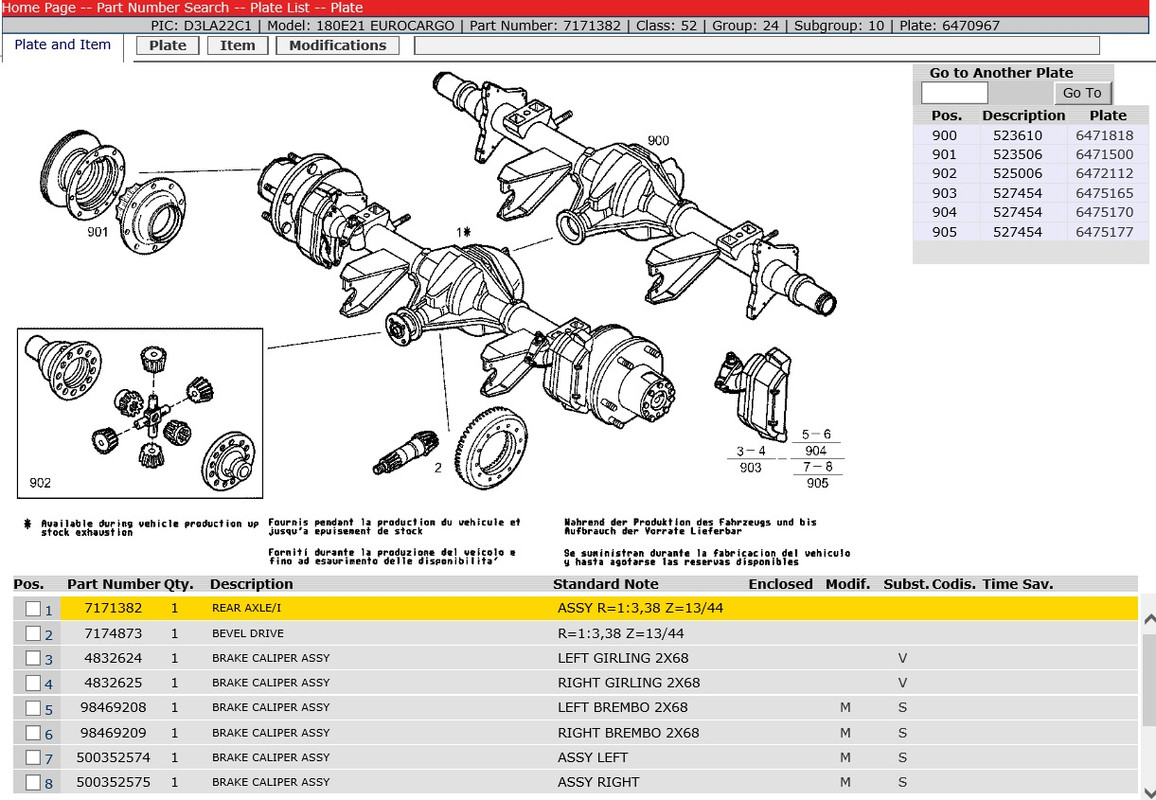
Task: Open plate 6475170 for position 904
Action: click(1104, 212)
